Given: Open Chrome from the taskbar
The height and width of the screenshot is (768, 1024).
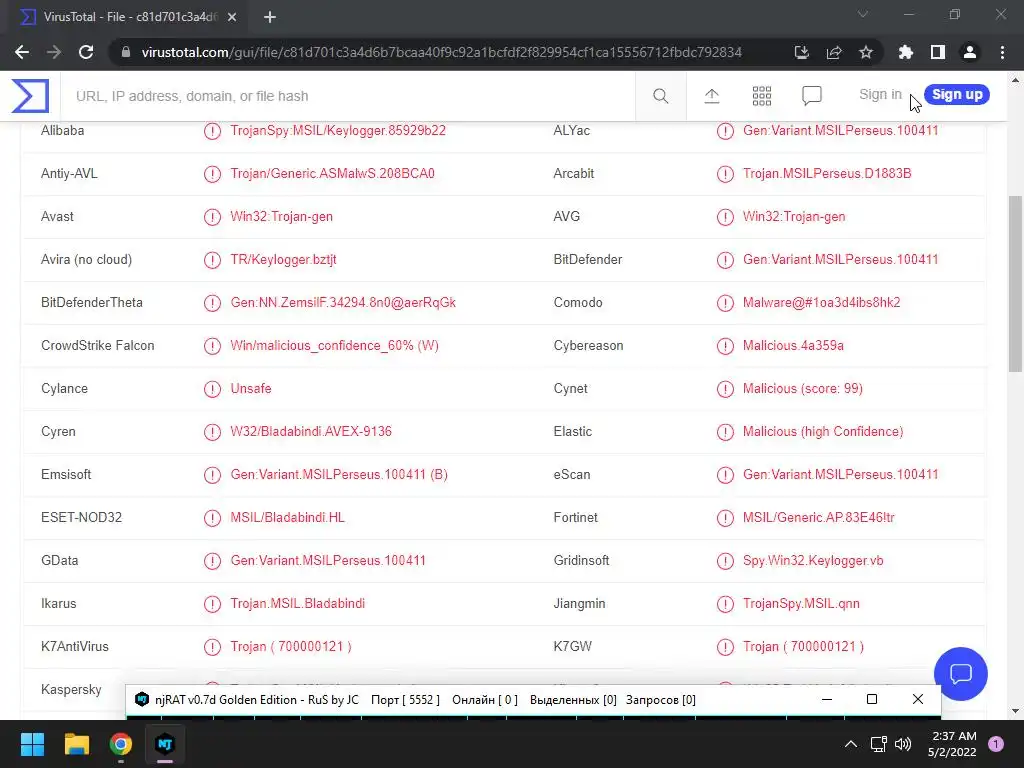Looking at the screenshot, I should point(121,744).
